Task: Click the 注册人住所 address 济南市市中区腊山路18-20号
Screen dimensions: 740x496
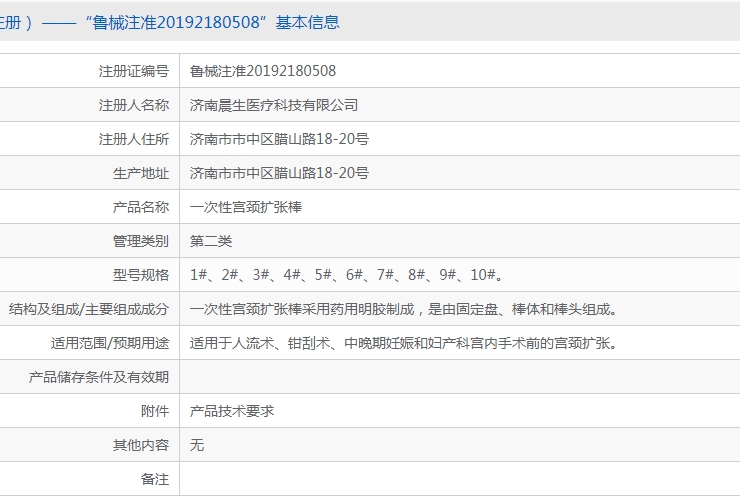Action: coord(279,139)
